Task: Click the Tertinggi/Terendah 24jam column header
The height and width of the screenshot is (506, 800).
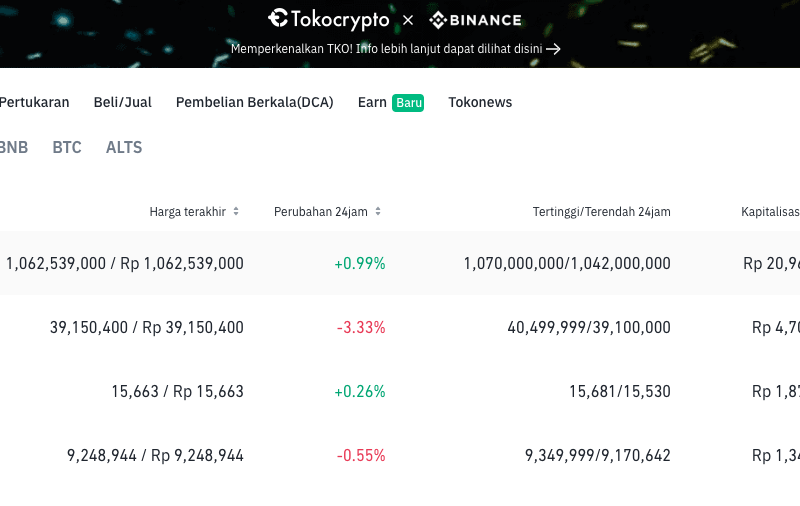Action: [602, 212]
